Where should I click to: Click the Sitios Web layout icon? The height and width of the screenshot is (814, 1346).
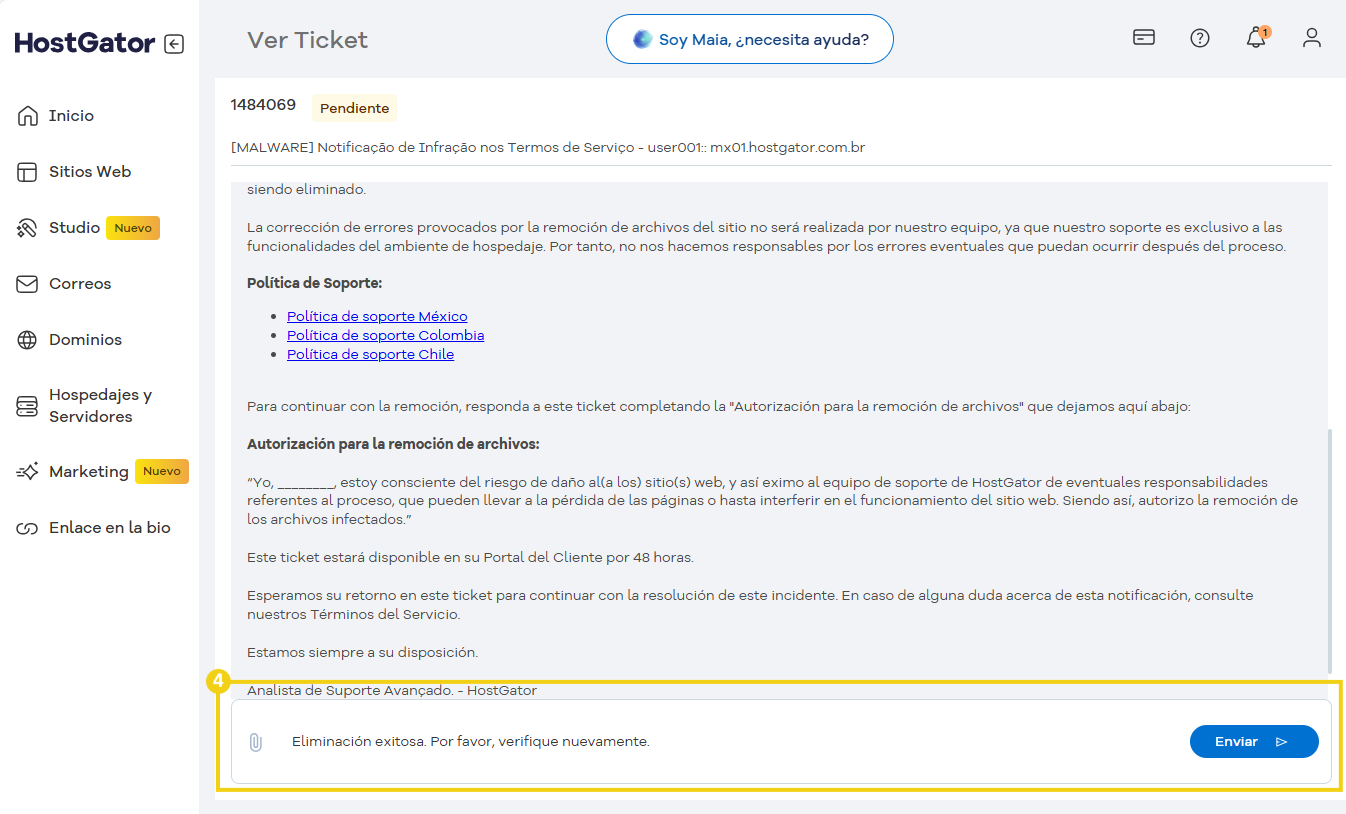pyautogui.click(x=27, y=172)
